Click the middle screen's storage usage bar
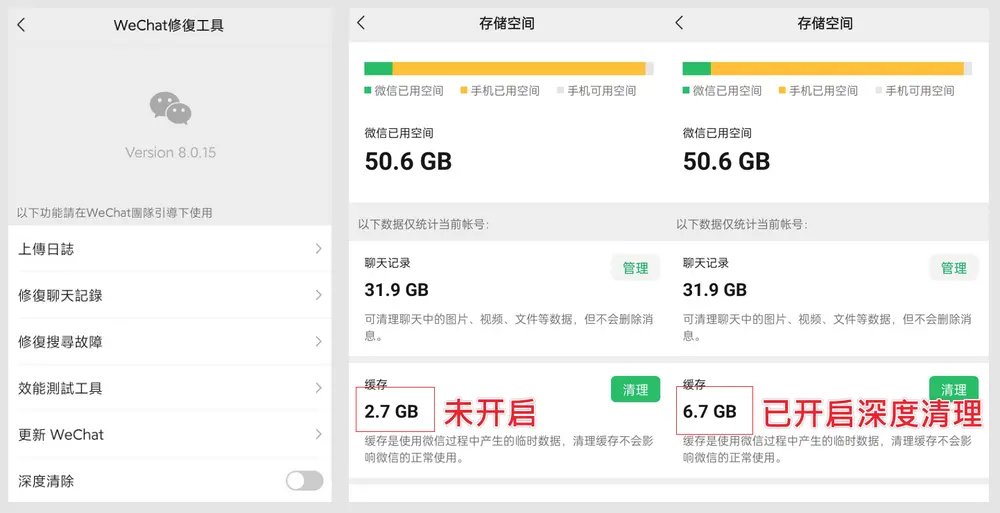The height and width of the screenshot is (513, 1000). (508, 68)
